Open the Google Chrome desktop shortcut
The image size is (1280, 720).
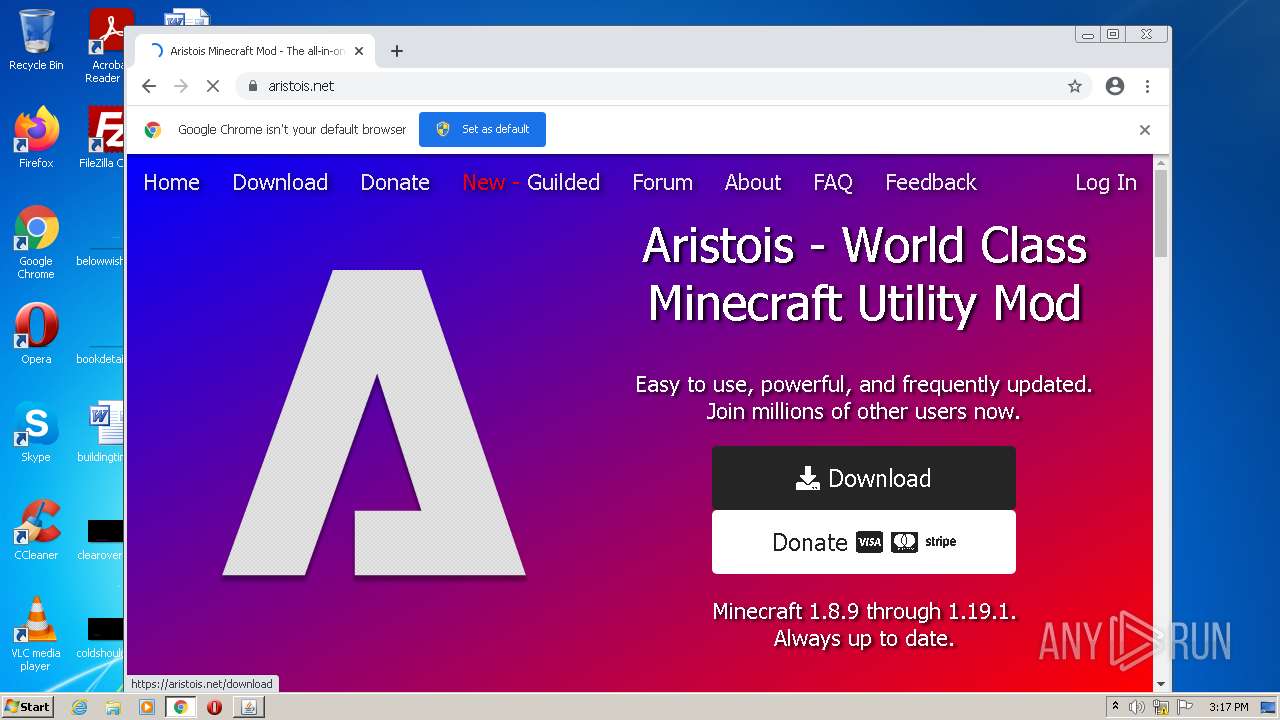pyautogui.click(x=36, y=242)
